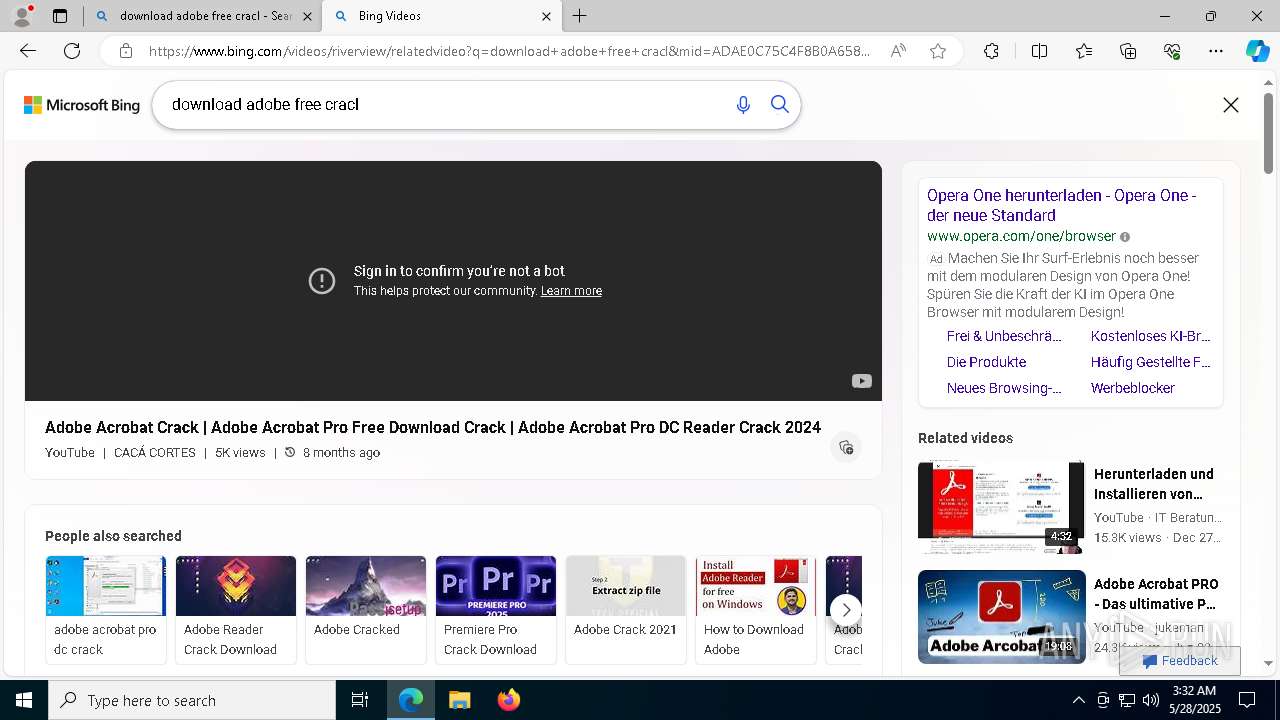Open 'Opera One herunterladen' ad headline
The width and height of the screenshot is (1280, 720).
pos(1062,205)
